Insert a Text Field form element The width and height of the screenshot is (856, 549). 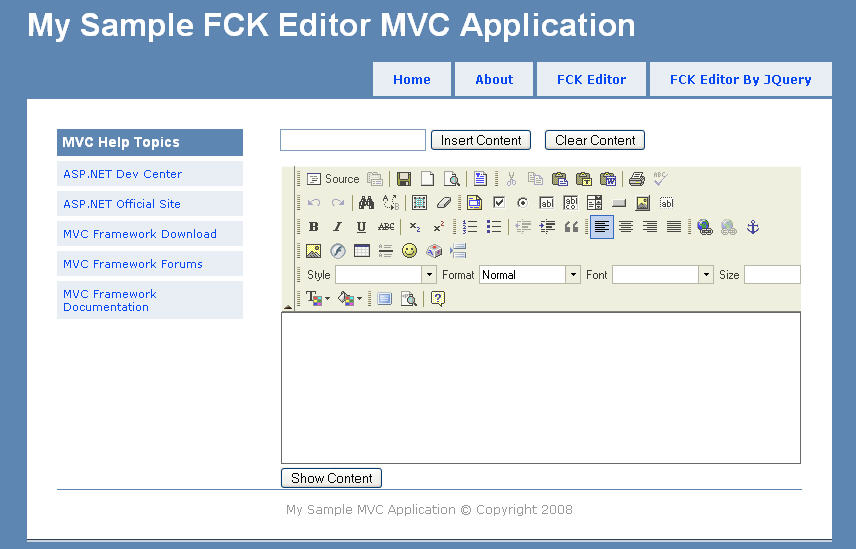click(x=546, y=203)
